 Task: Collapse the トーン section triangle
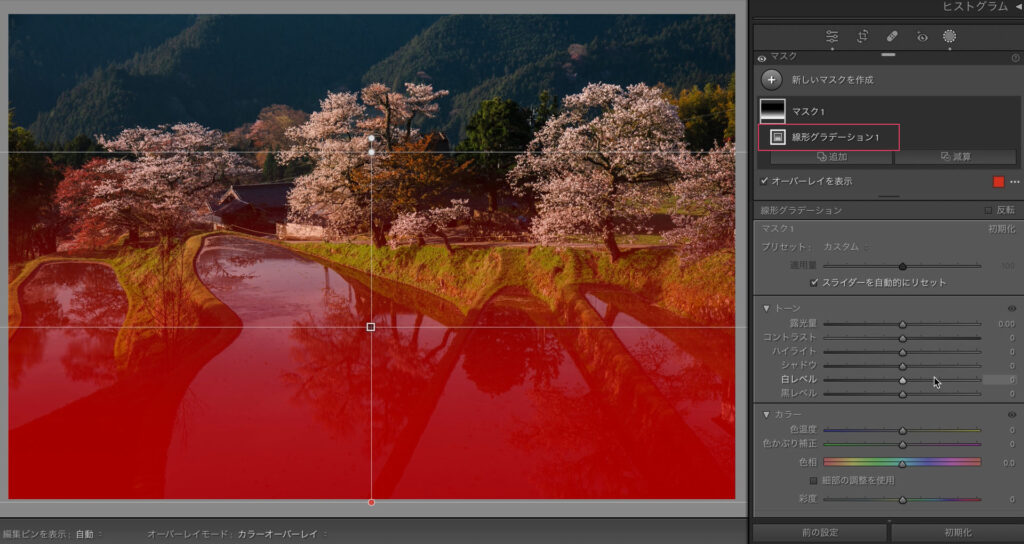[x=766, y=308]
